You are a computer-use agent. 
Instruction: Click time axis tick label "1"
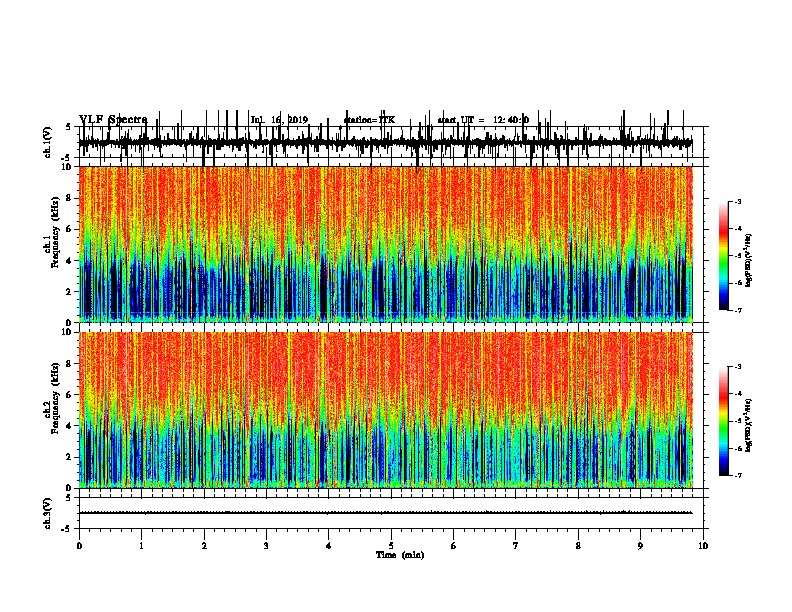(x=142, y=546)
